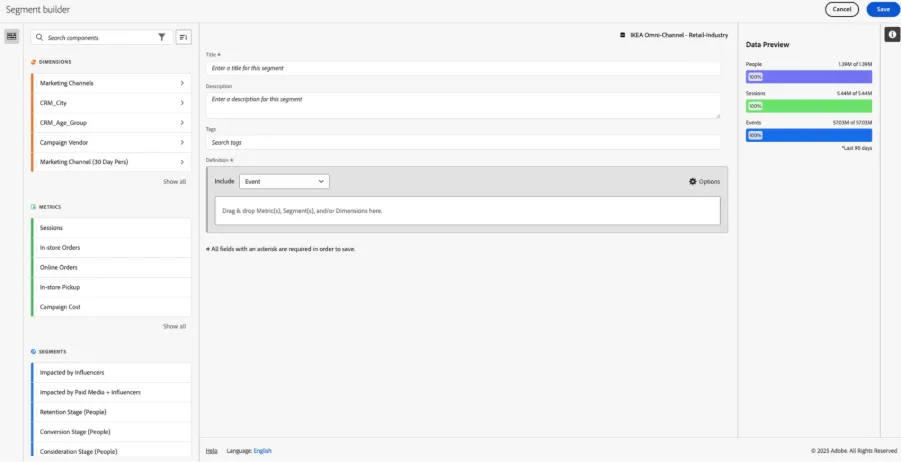Expand CRM_City dimension chevron

tap(182, 103)
